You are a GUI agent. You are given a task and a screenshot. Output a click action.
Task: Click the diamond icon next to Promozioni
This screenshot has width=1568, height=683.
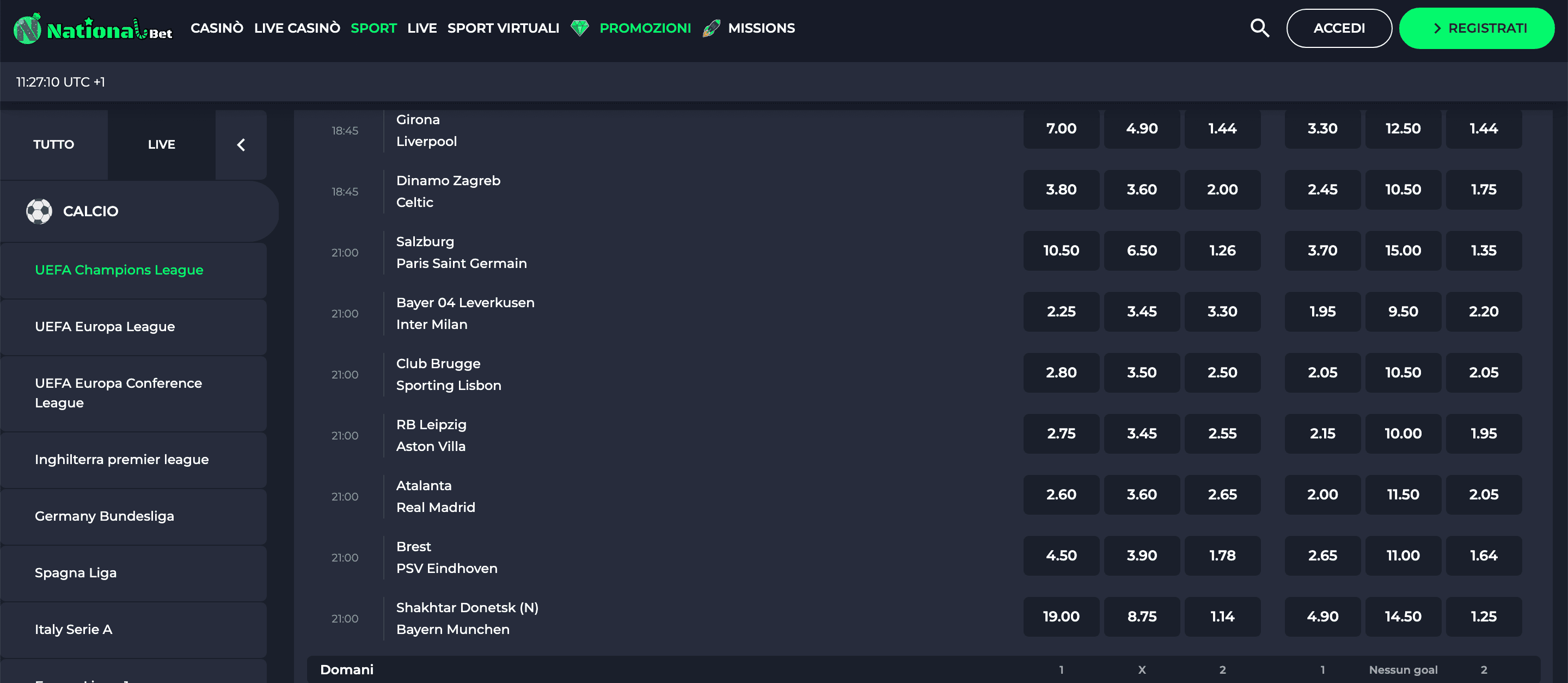(579, 28)
